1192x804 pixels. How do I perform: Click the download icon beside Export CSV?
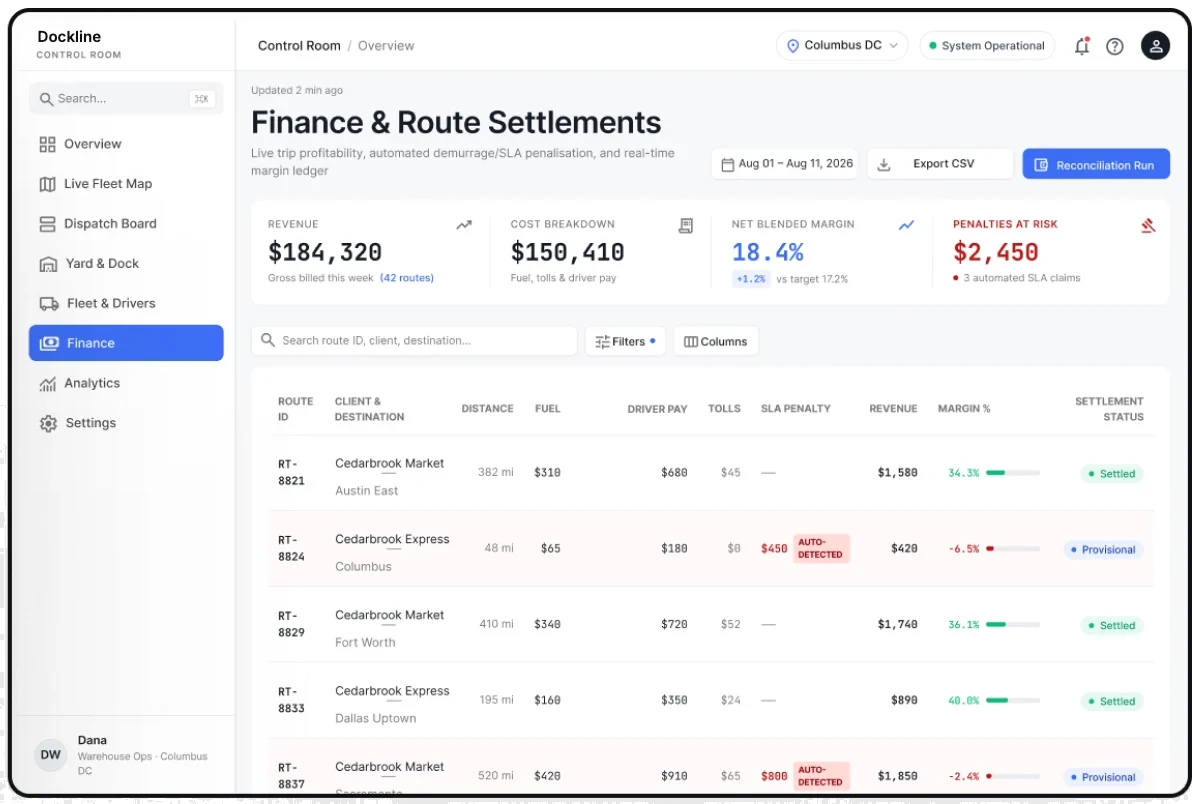click(883, 164)
